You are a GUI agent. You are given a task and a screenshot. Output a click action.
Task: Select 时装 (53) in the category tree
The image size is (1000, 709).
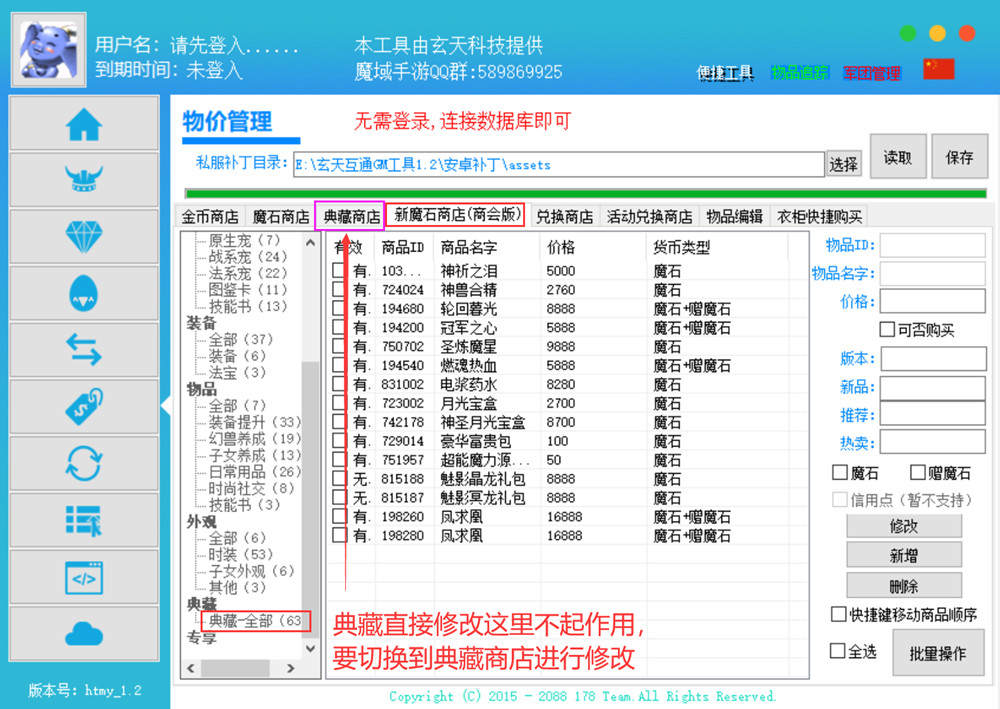coord(240,554)
